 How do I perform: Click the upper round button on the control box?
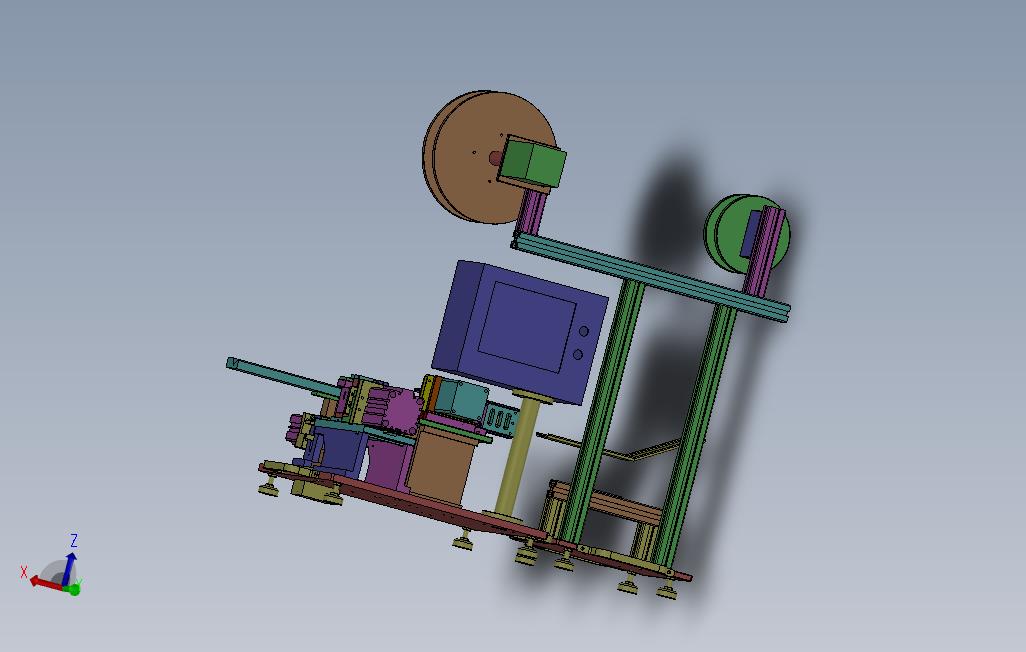click(x=584, y=331)
